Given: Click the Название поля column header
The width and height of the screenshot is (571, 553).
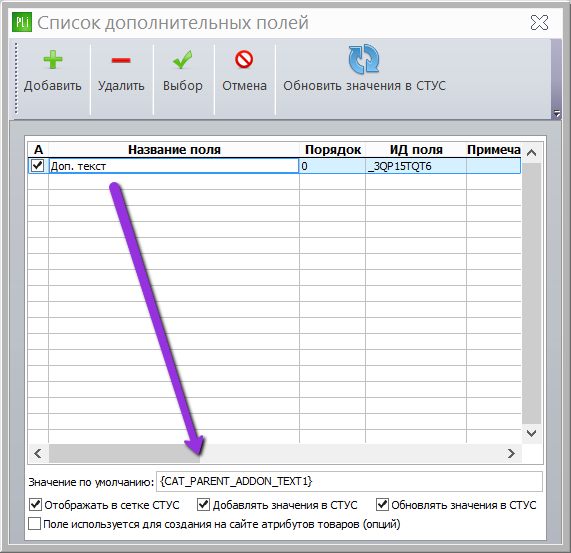Looking at the screenshot, I should [x=174, y=150].
